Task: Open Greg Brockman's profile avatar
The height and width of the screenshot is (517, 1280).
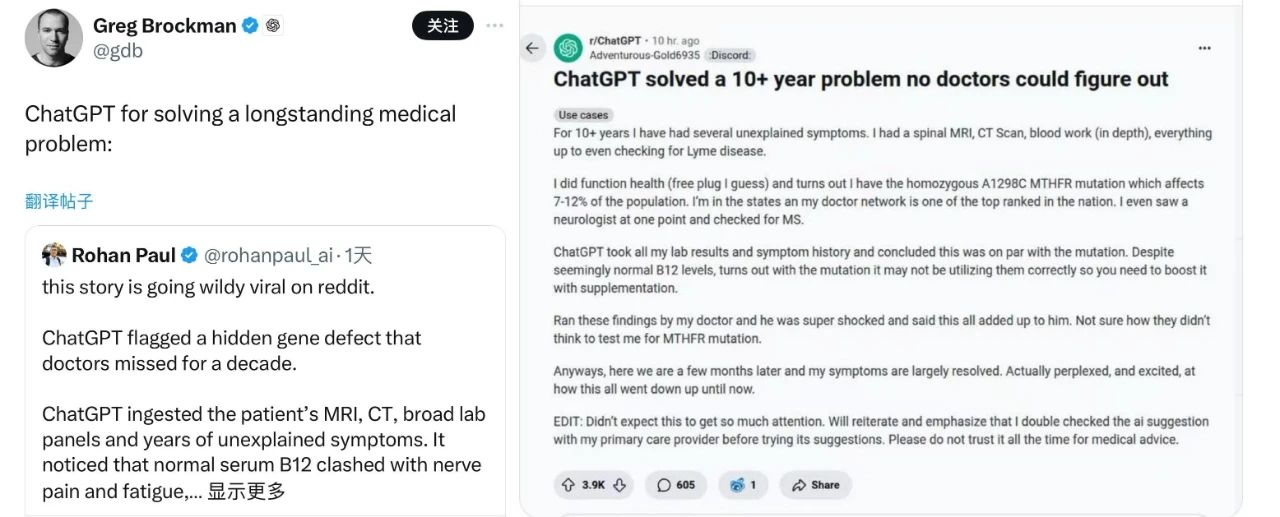Action: 53,38
